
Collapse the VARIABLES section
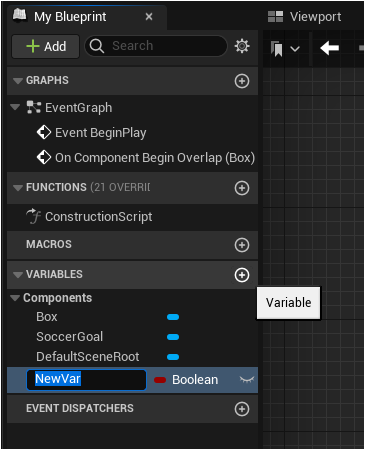point(18,275)
